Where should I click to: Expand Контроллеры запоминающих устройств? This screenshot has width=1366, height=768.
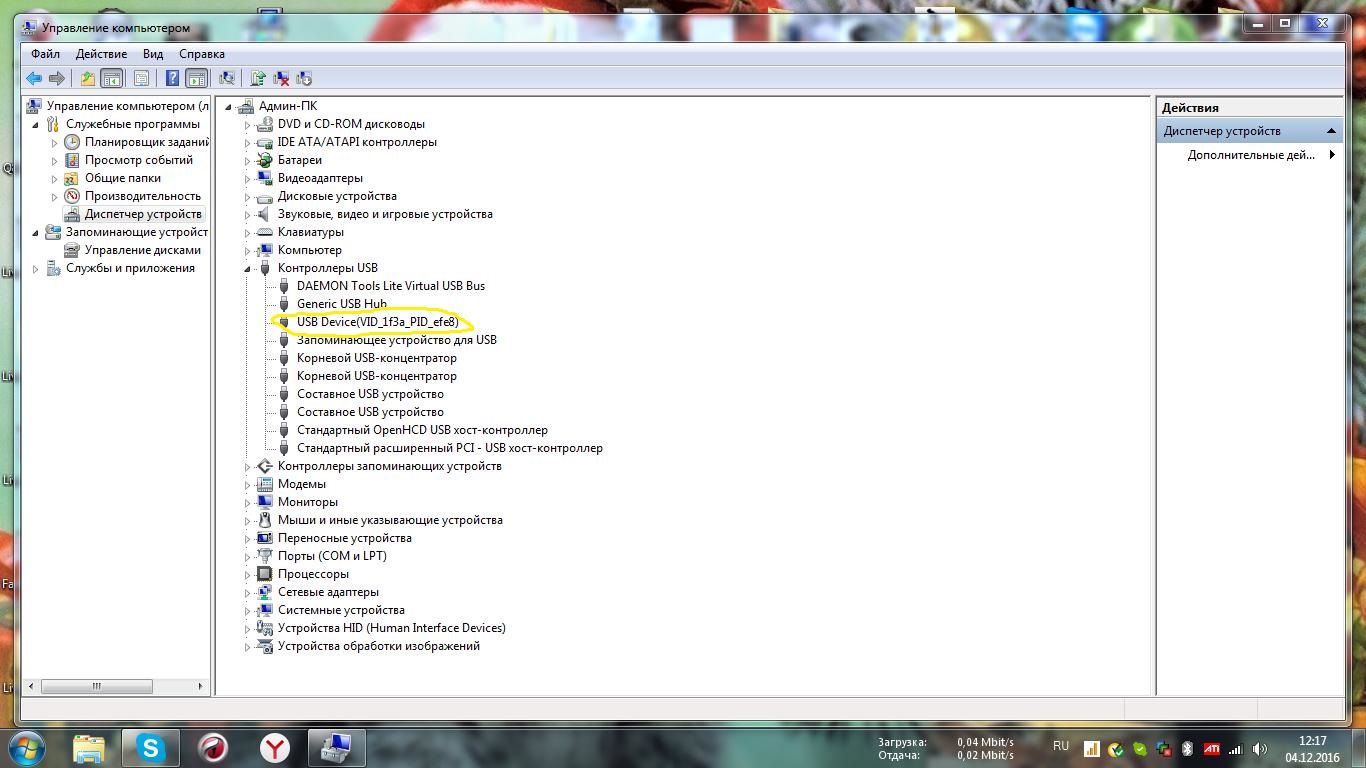[248, 467]
